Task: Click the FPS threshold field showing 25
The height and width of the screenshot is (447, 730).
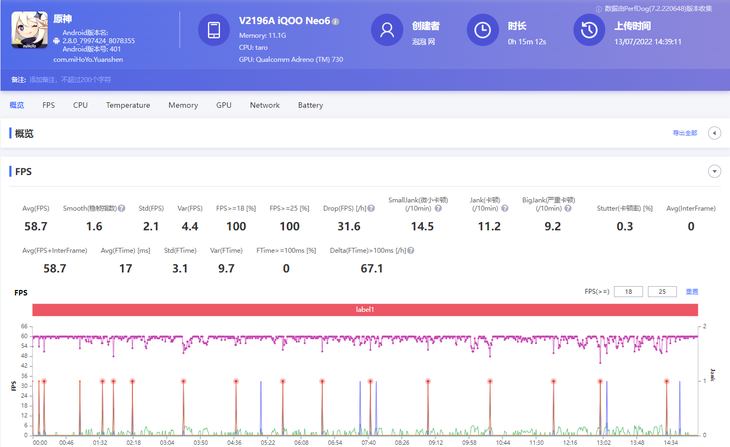Action: pos(662,291)
